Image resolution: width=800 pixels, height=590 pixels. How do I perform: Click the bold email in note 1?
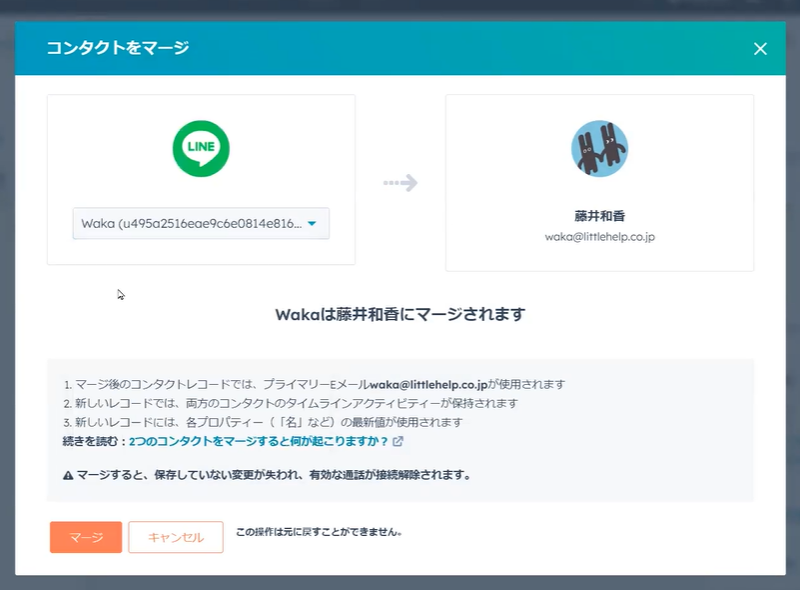pyautogui.click(x=428, y=384)
